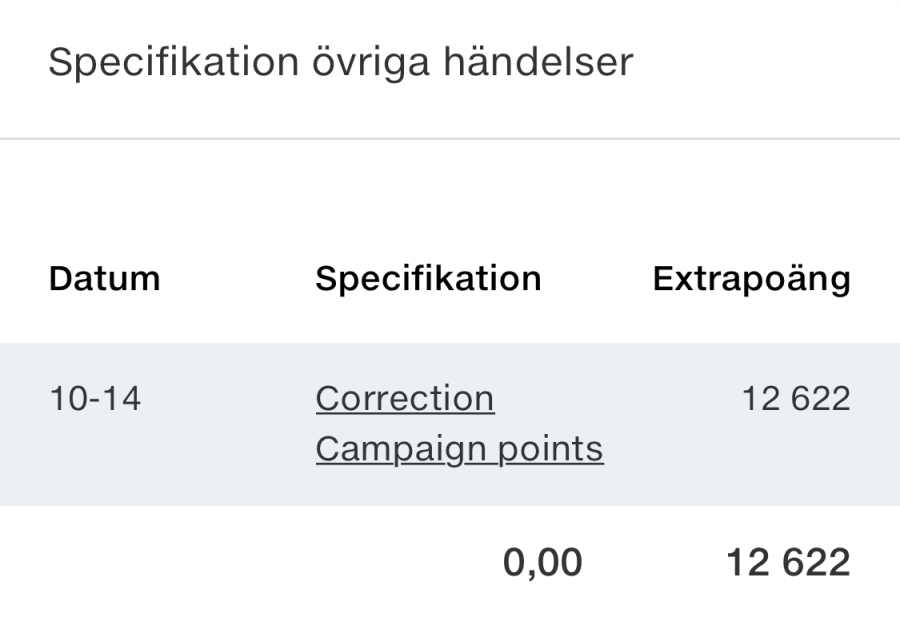The height and width of the screenshot is (629, 900).
Task: Click blank space between Datum and Specifikation headers
Action: [x=238, y=279]
